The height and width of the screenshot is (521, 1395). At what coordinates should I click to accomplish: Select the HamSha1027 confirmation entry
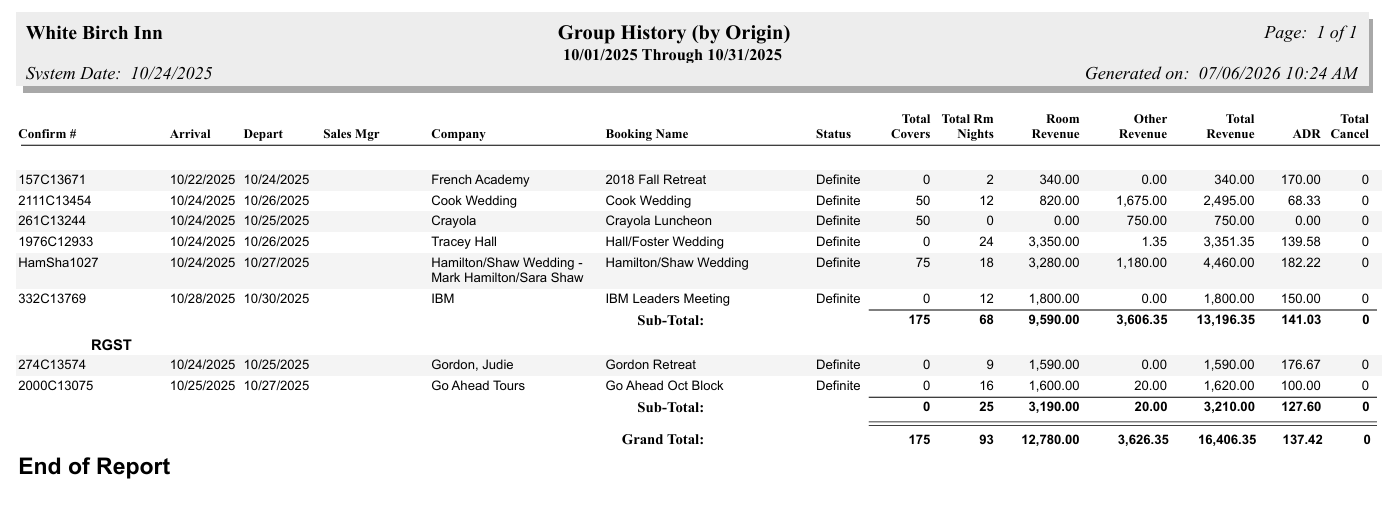pos(58,263)
